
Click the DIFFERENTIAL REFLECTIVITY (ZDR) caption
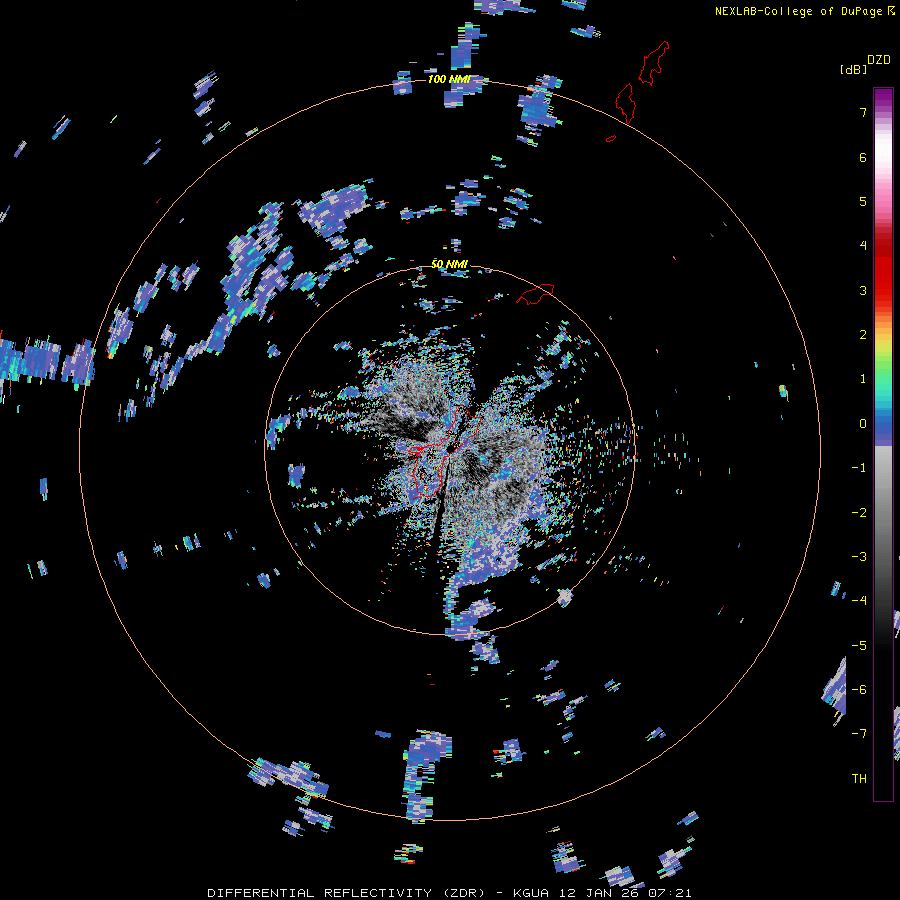[344, 893]
